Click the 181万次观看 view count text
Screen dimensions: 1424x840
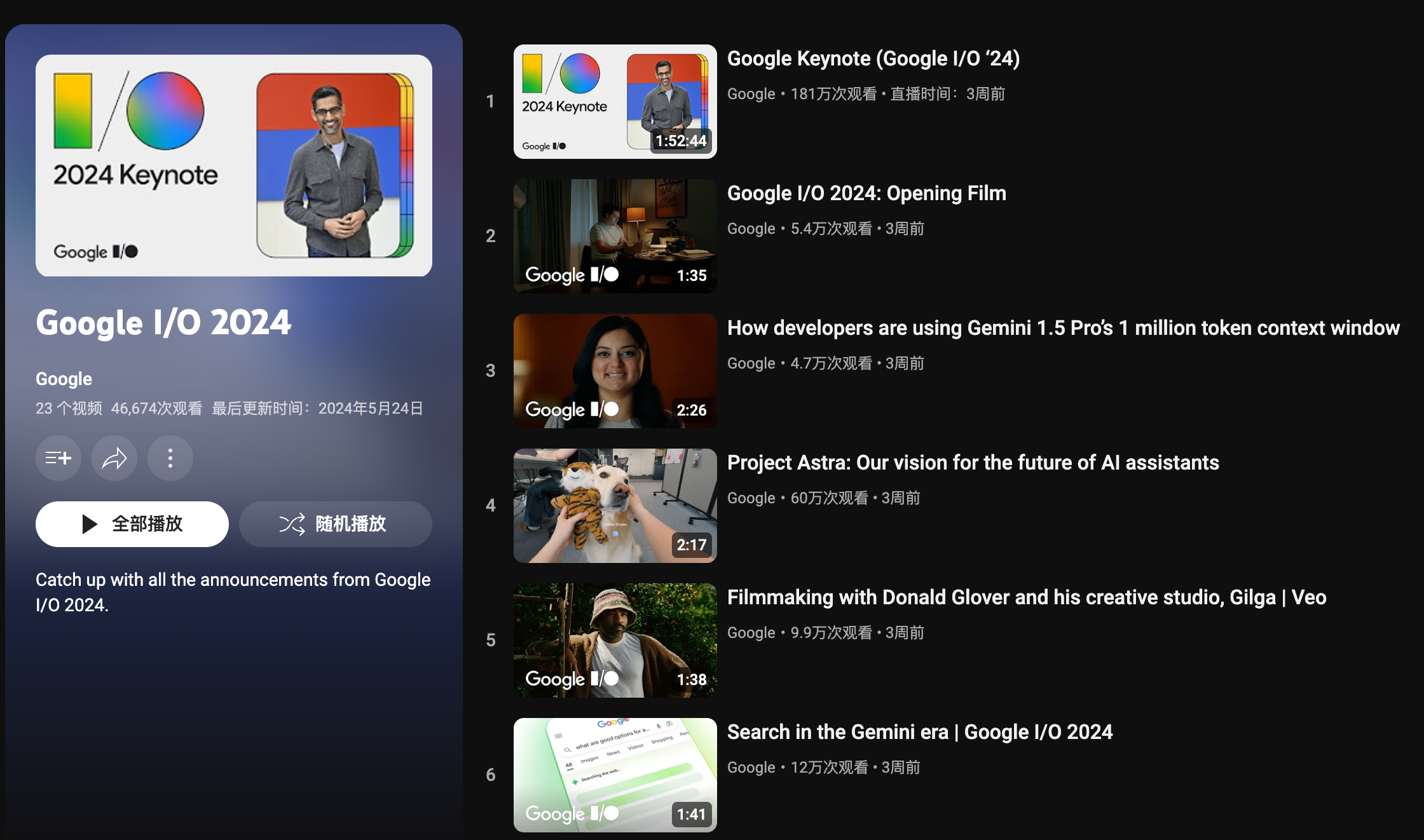pyautogui.click(x=833, y=94)
